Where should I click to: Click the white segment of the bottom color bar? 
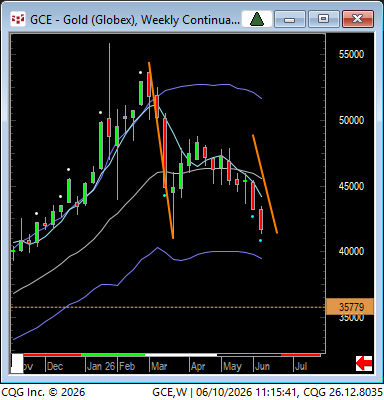[181, 355]
